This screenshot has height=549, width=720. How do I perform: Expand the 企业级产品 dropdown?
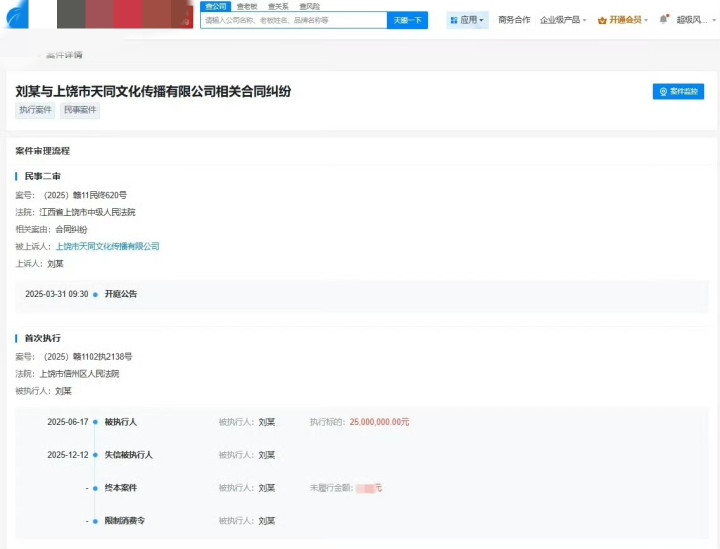(x=563, y=20)
